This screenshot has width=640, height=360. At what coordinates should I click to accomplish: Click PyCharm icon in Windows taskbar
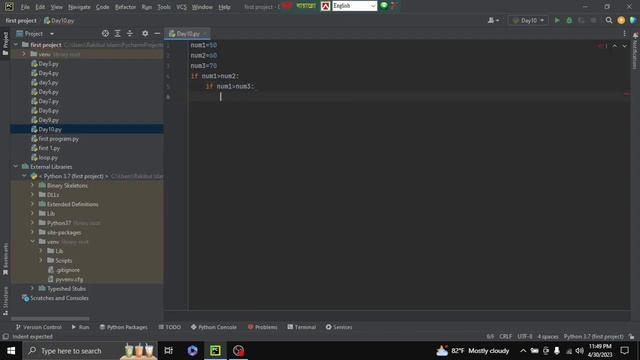coord(215,351)
